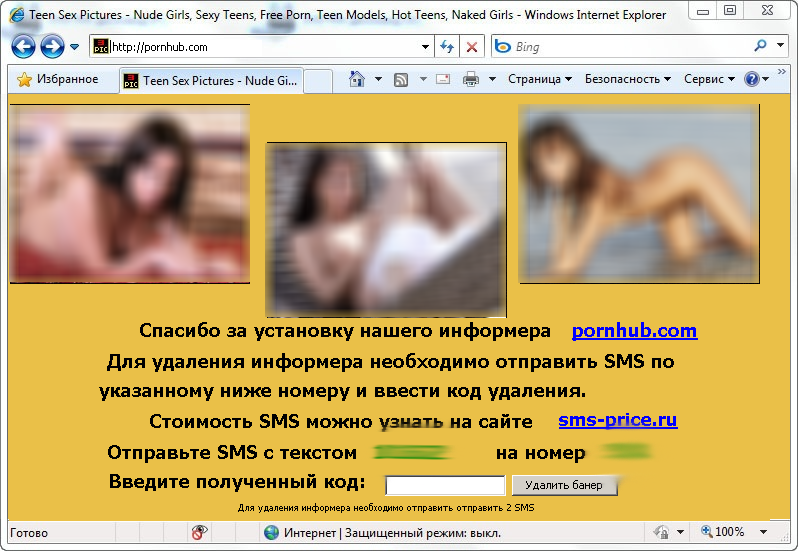798x551 pixels.
Task: Expand the feeds dropdown arrow
Action: pyautogui.click(x=423, y=79)
